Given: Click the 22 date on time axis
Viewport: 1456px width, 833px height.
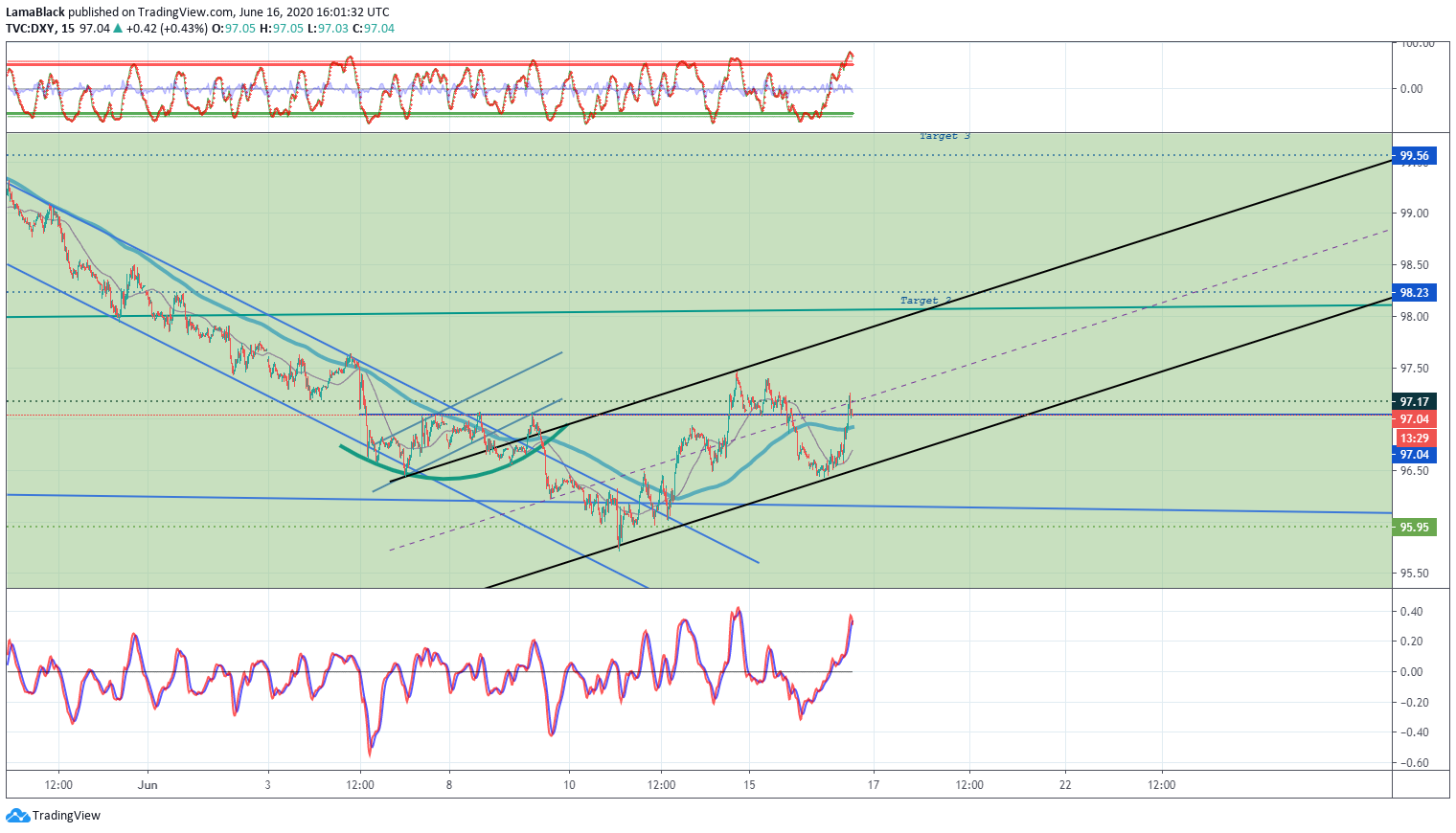Looking at the screenshot, I should tap(1065, 785).
